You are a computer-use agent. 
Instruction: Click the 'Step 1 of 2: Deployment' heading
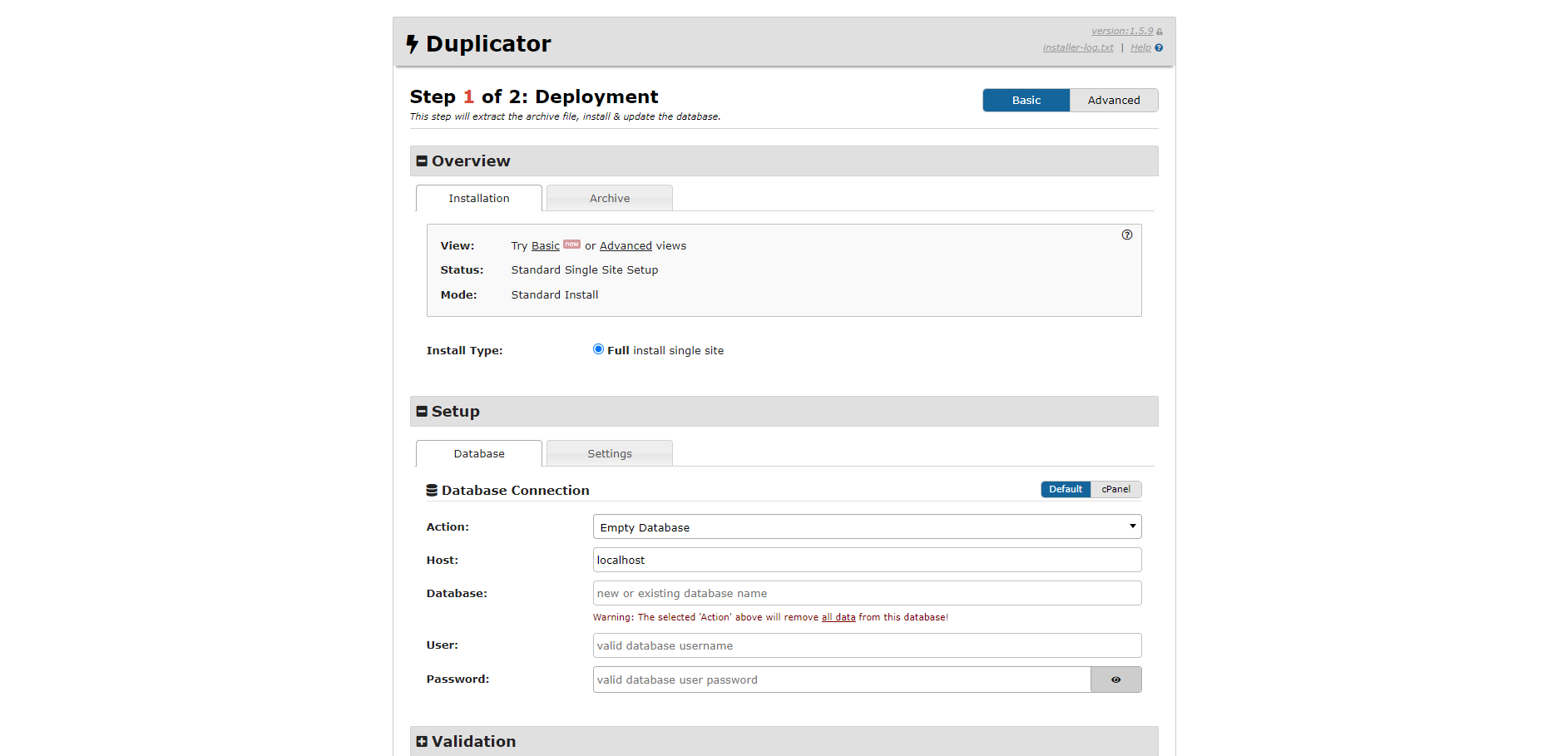pos(534,96)
